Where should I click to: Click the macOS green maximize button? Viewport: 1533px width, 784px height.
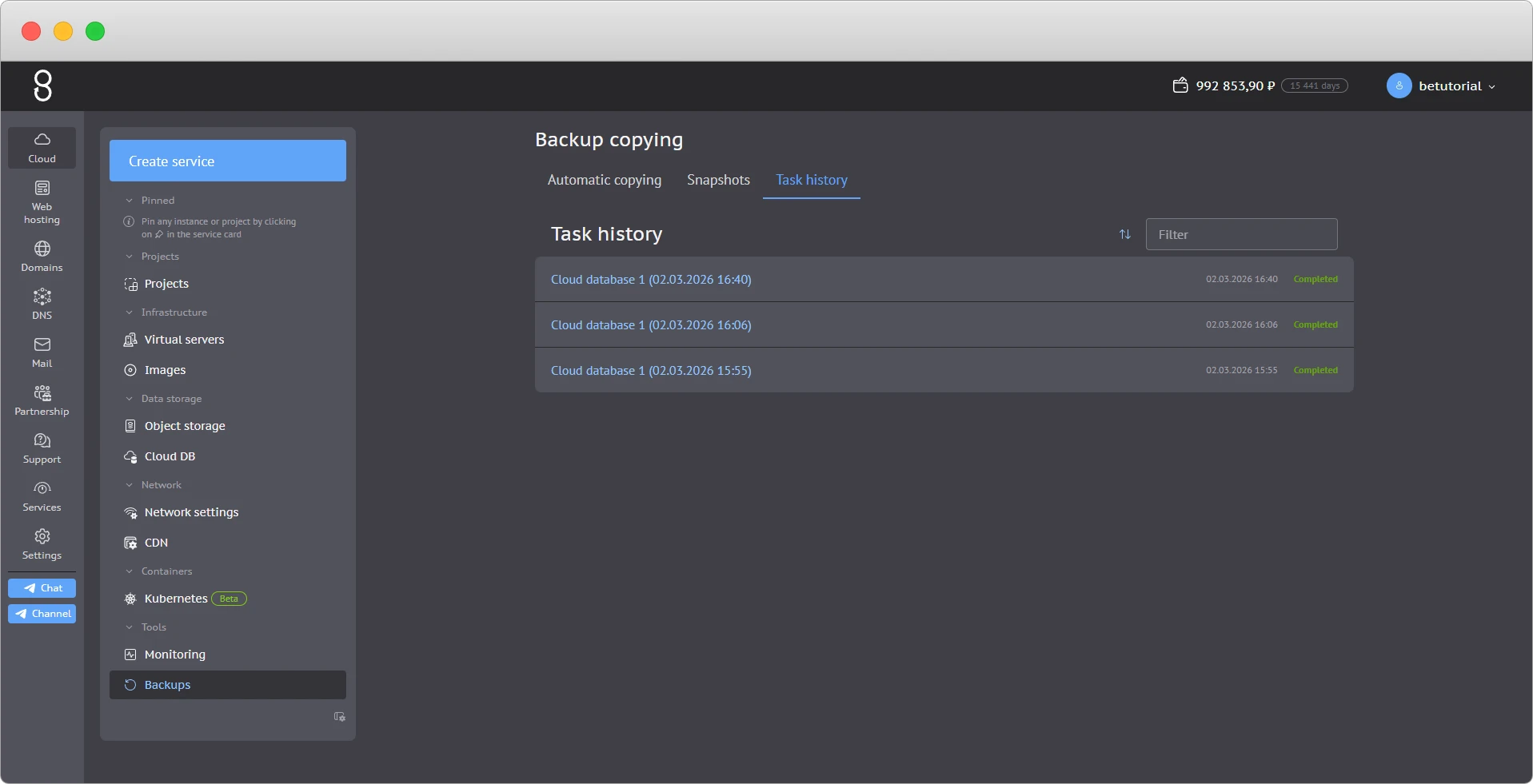[95, 31]
